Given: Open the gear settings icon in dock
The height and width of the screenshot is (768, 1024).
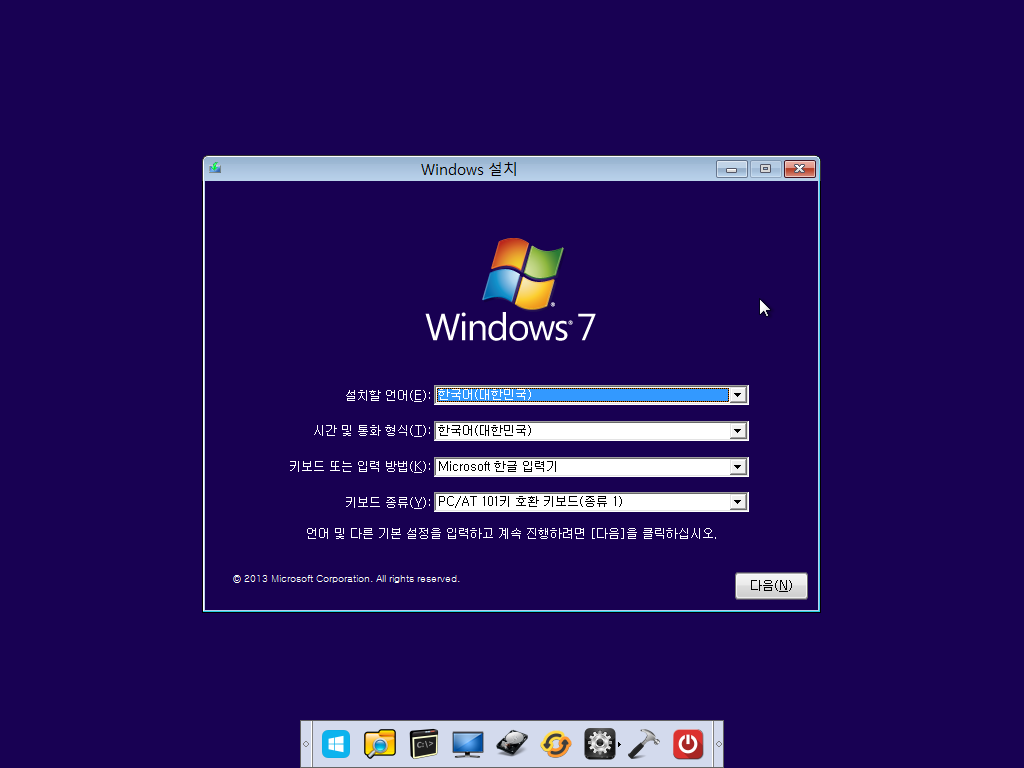Looking at the screenshot, I should click(600, 744).
